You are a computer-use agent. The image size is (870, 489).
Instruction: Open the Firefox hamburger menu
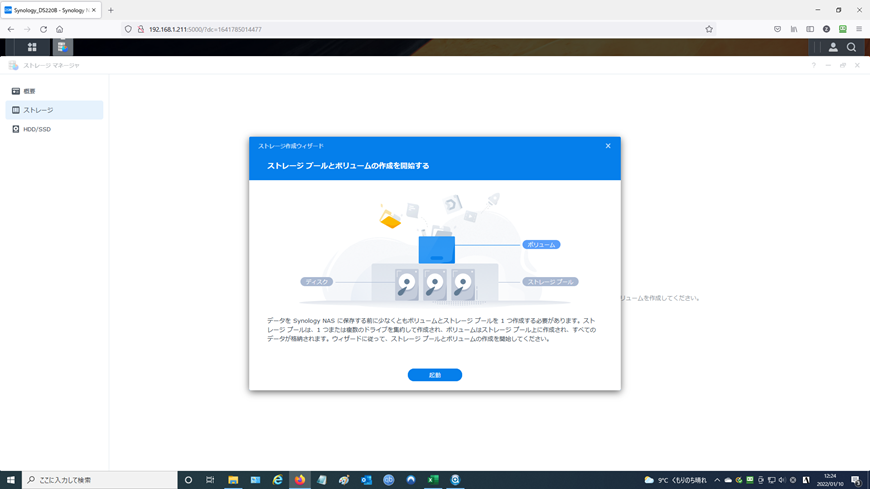859,29
